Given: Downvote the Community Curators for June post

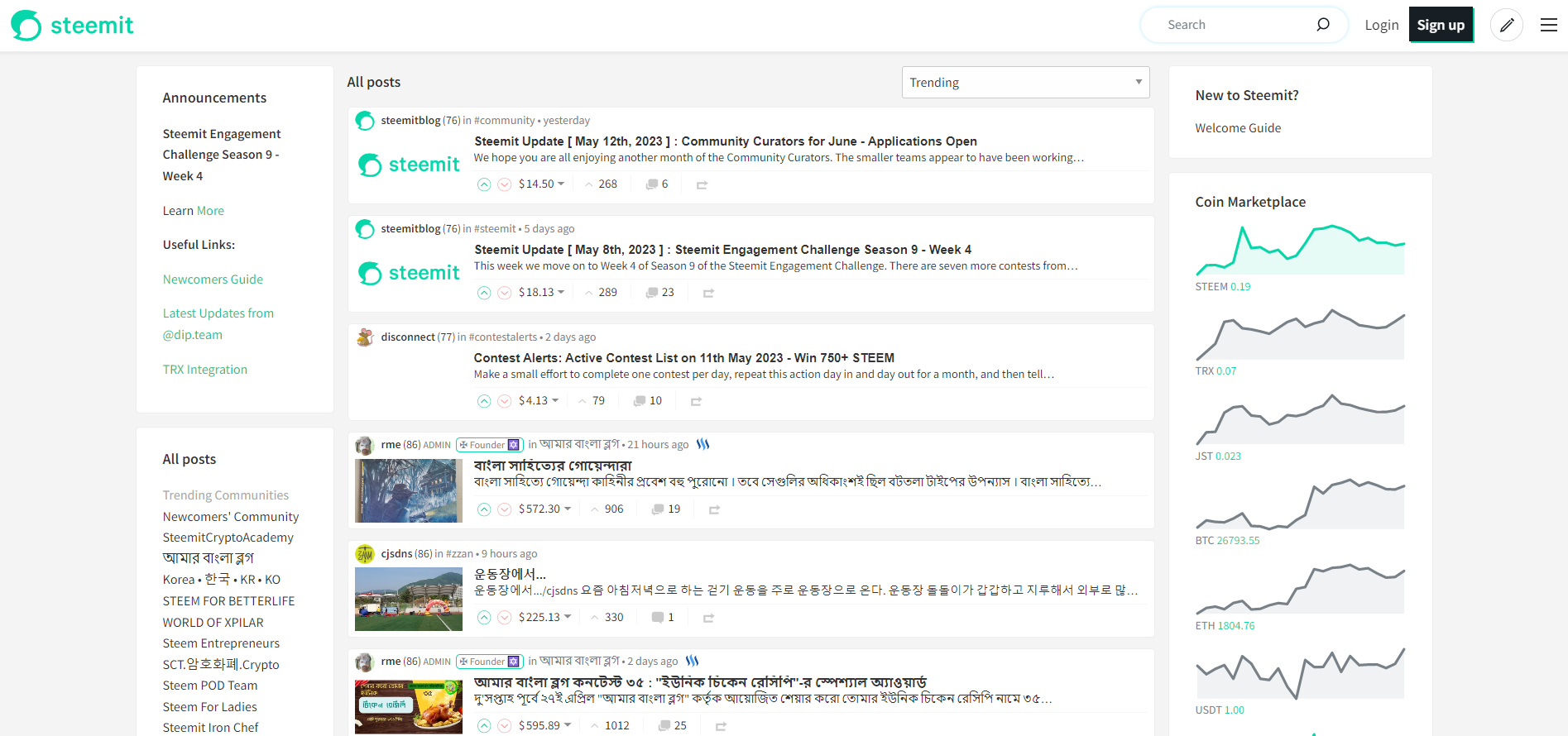Looking at the screenshot, I should [505, 184].
